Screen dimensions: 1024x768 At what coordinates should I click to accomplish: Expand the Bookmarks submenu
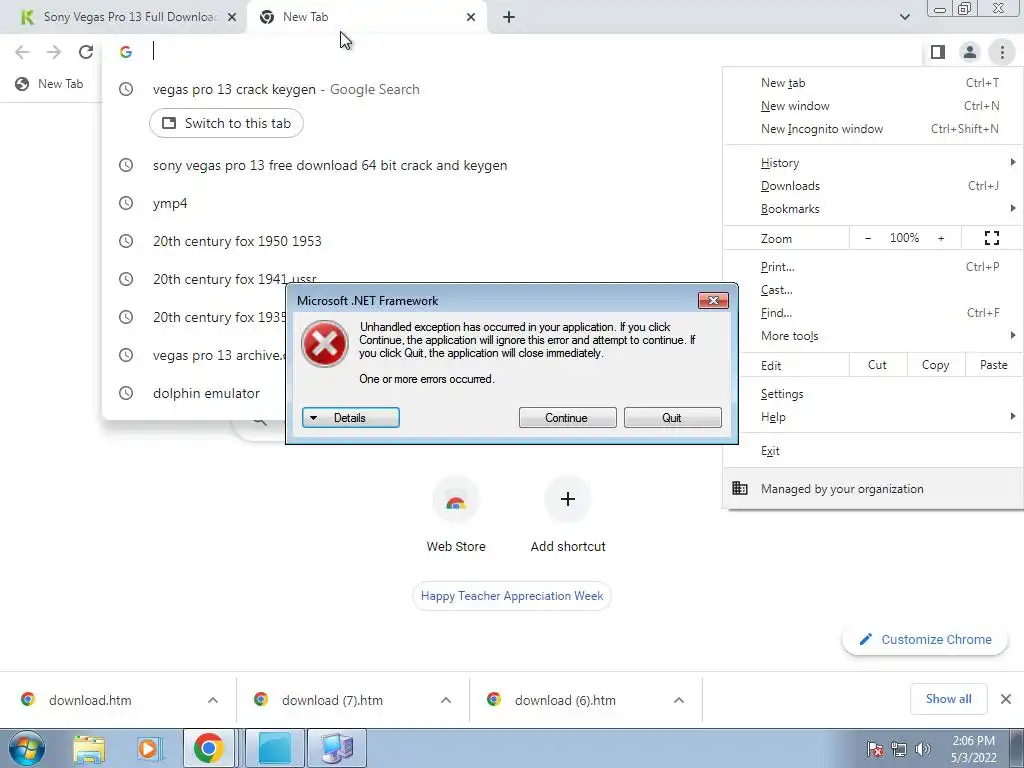point(873,209)
